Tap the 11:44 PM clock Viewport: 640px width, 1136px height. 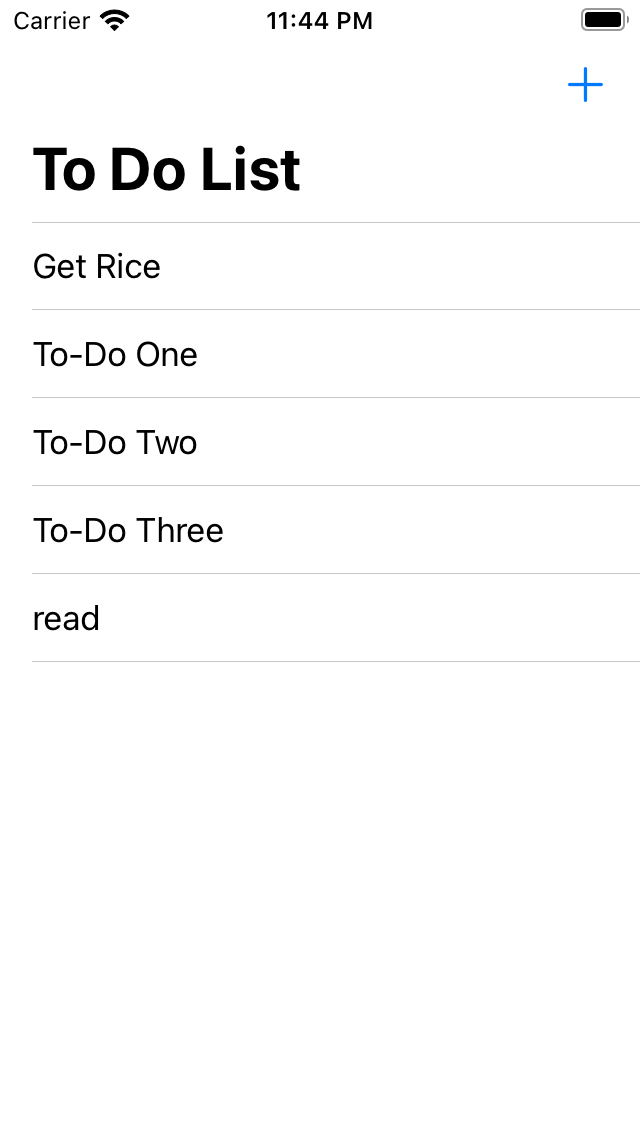(x=319, y=21)
